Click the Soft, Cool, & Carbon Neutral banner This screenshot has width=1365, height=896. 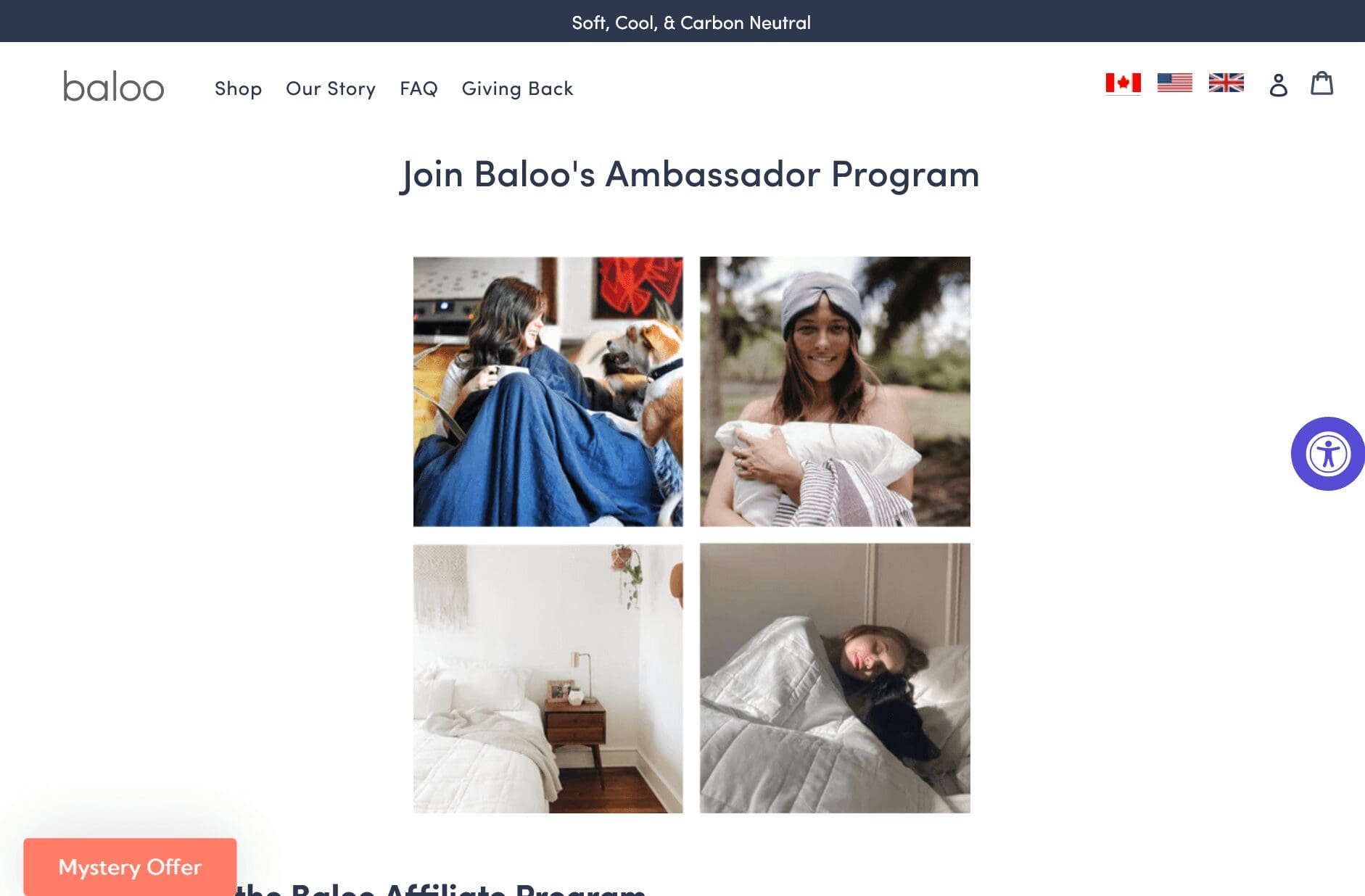691,22
